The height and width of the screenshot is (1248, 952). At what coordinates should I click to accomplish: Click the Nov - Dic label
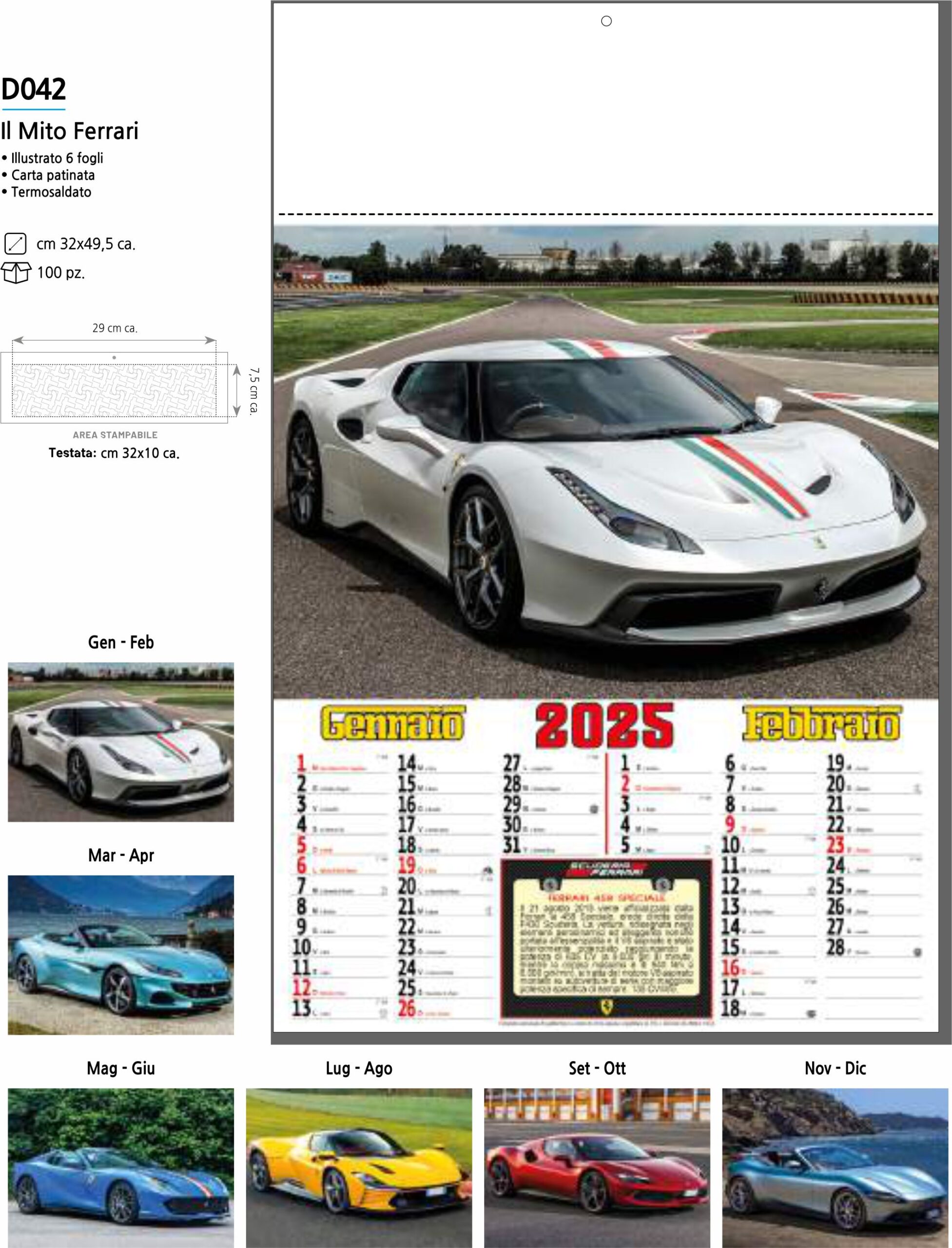(x=835, y=1068)
